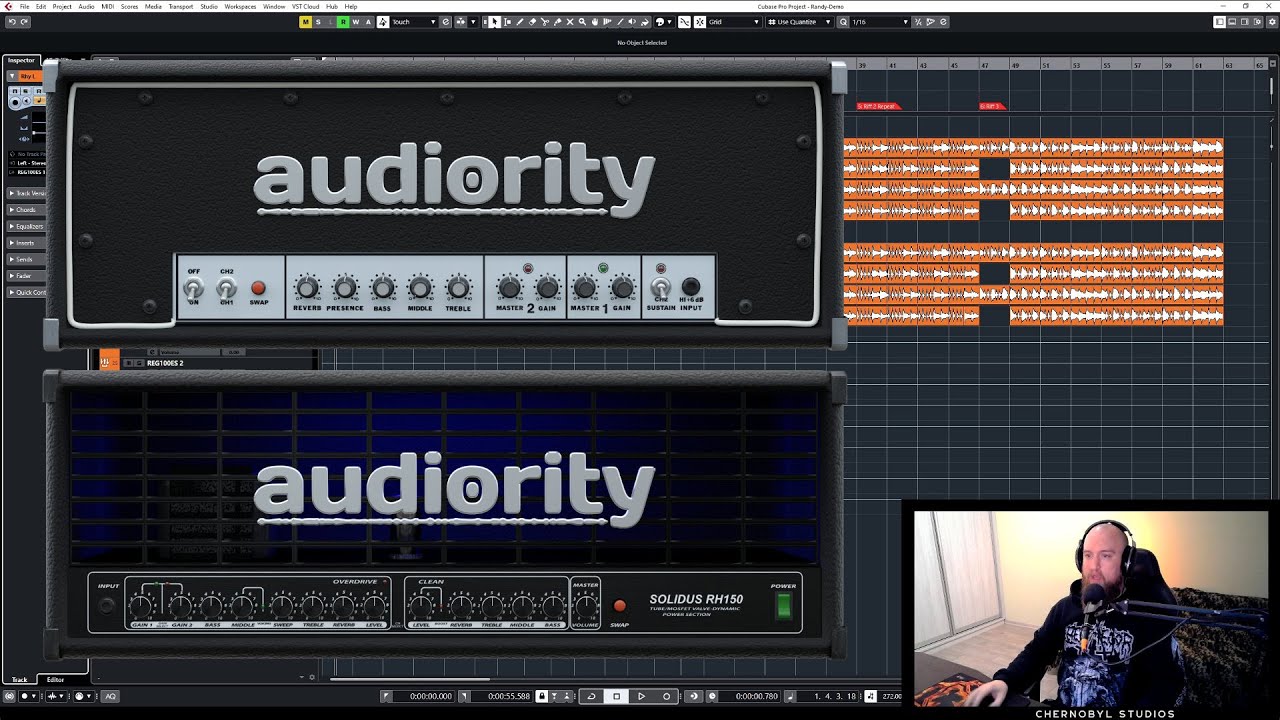Expand the Inserts inspector section
The height and width of the screenshot is (720, 1280).
tap(24, 243)
